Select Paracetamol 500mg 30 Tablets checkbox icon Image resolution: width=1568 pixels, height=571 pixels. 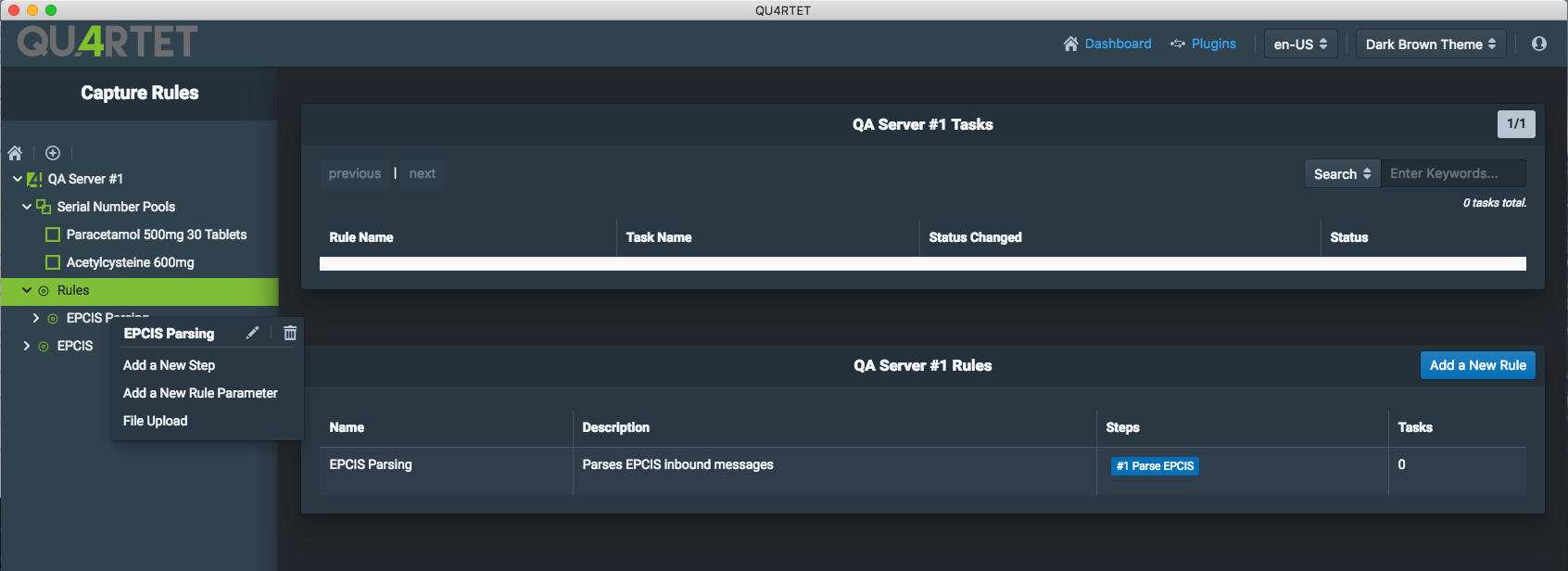pos(53,235)
